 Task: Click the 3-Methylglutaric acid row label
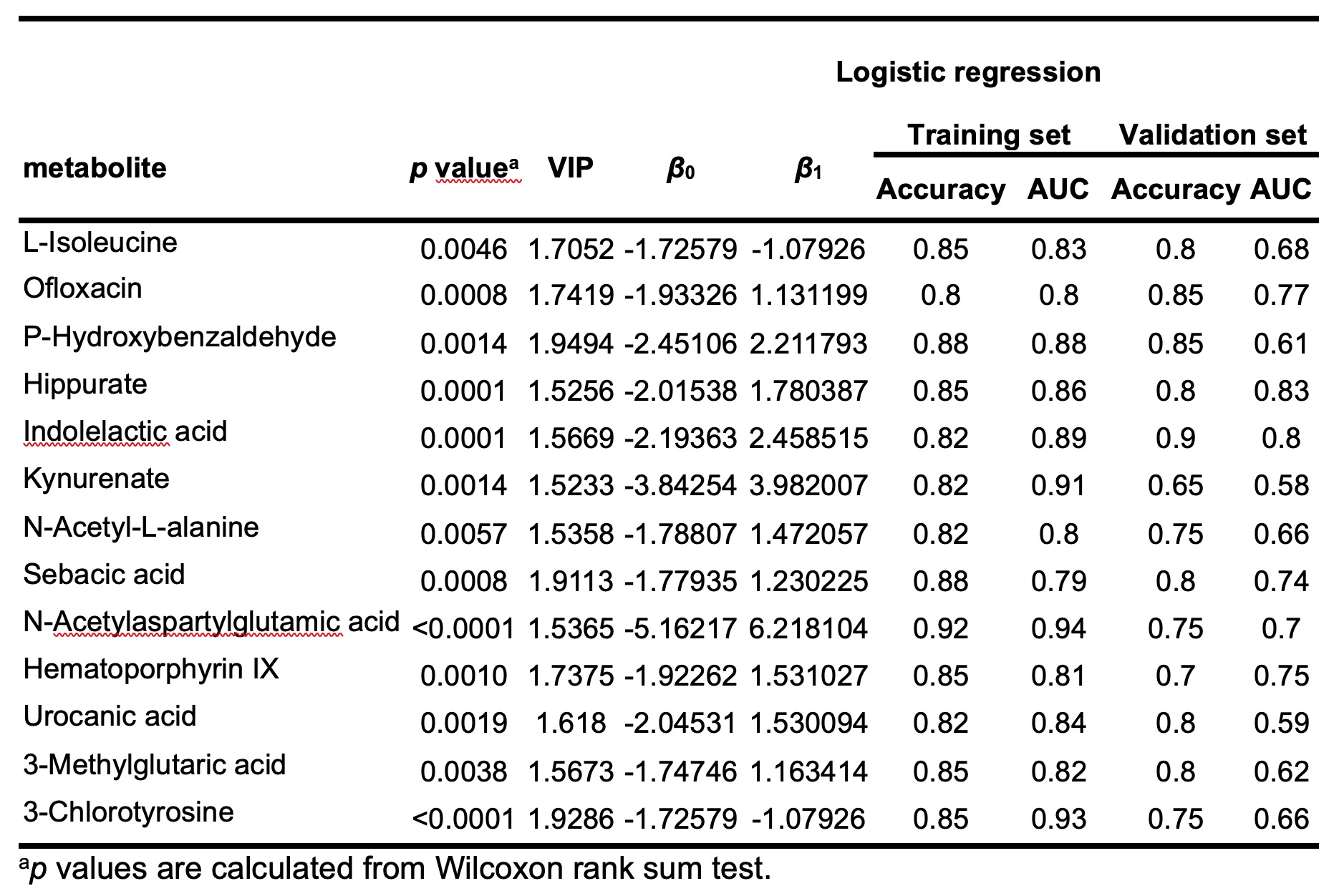tap(155, 765)
